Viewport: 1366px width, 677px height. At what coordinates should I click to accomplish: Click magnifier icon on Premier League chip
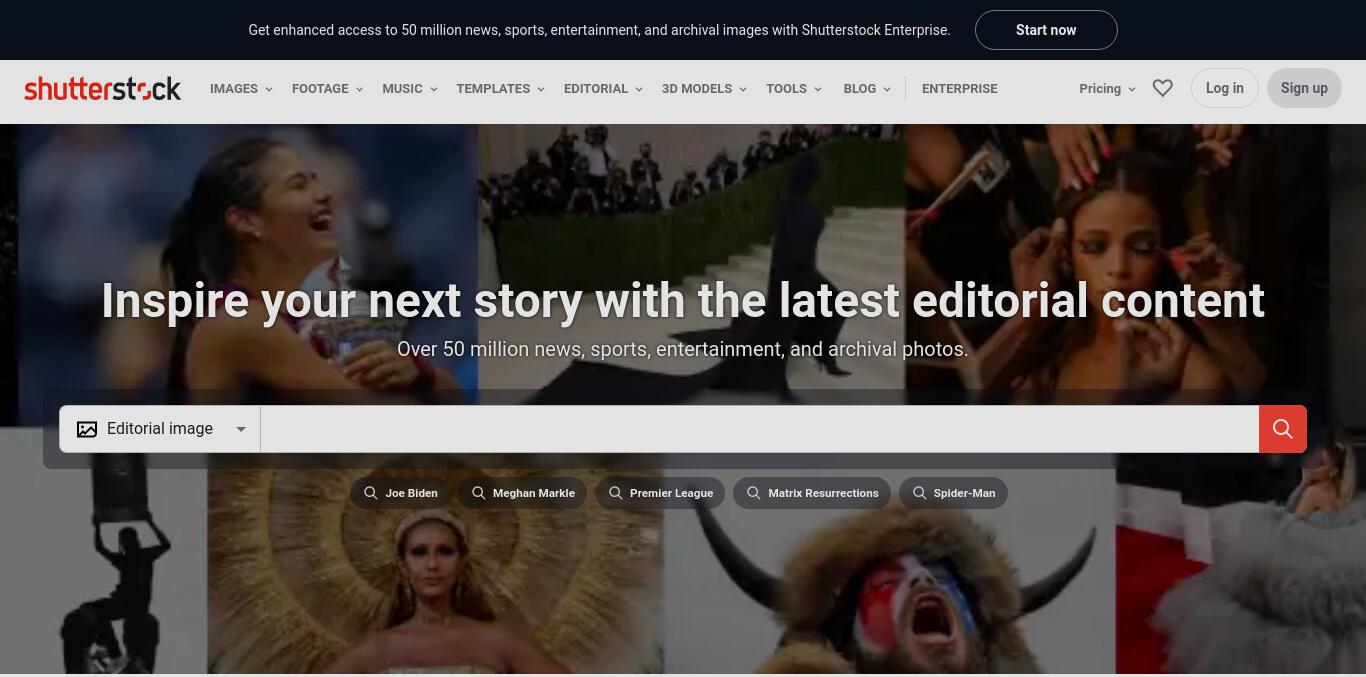click(616, 493)
